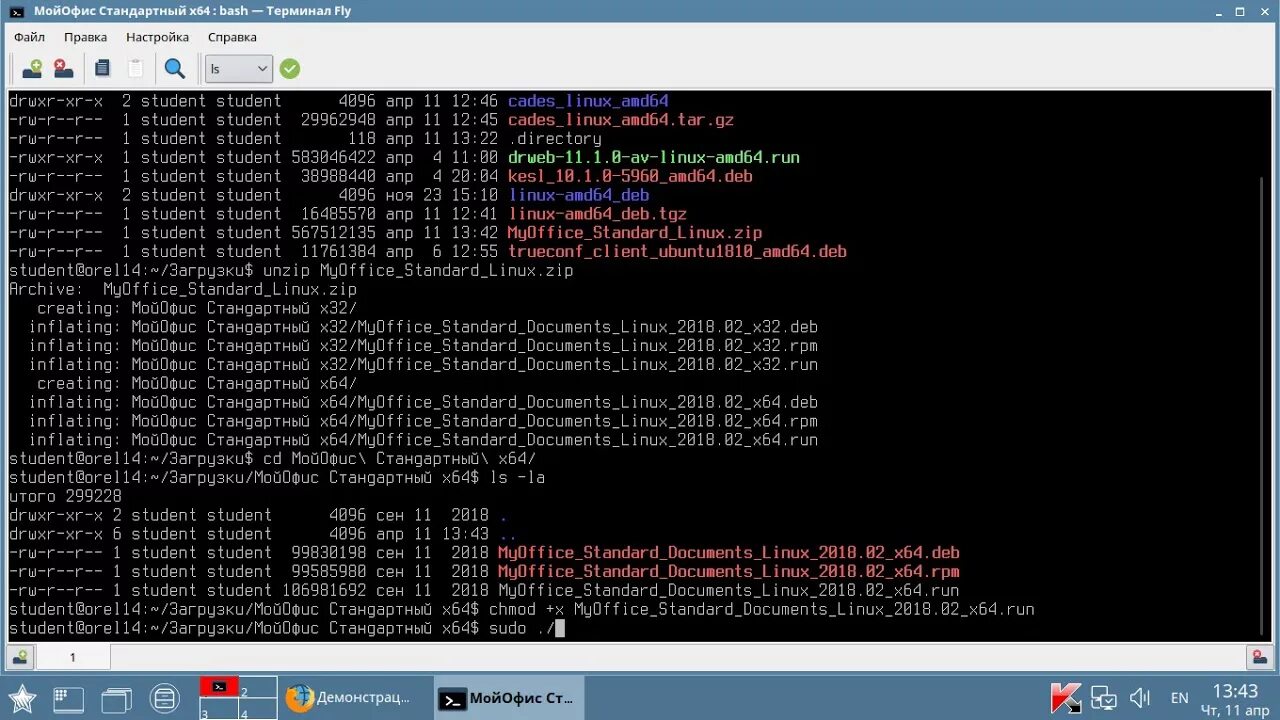
Task: Click 'МойОфис Ст...' terminal taskbar button
Action: coord(509,698)
